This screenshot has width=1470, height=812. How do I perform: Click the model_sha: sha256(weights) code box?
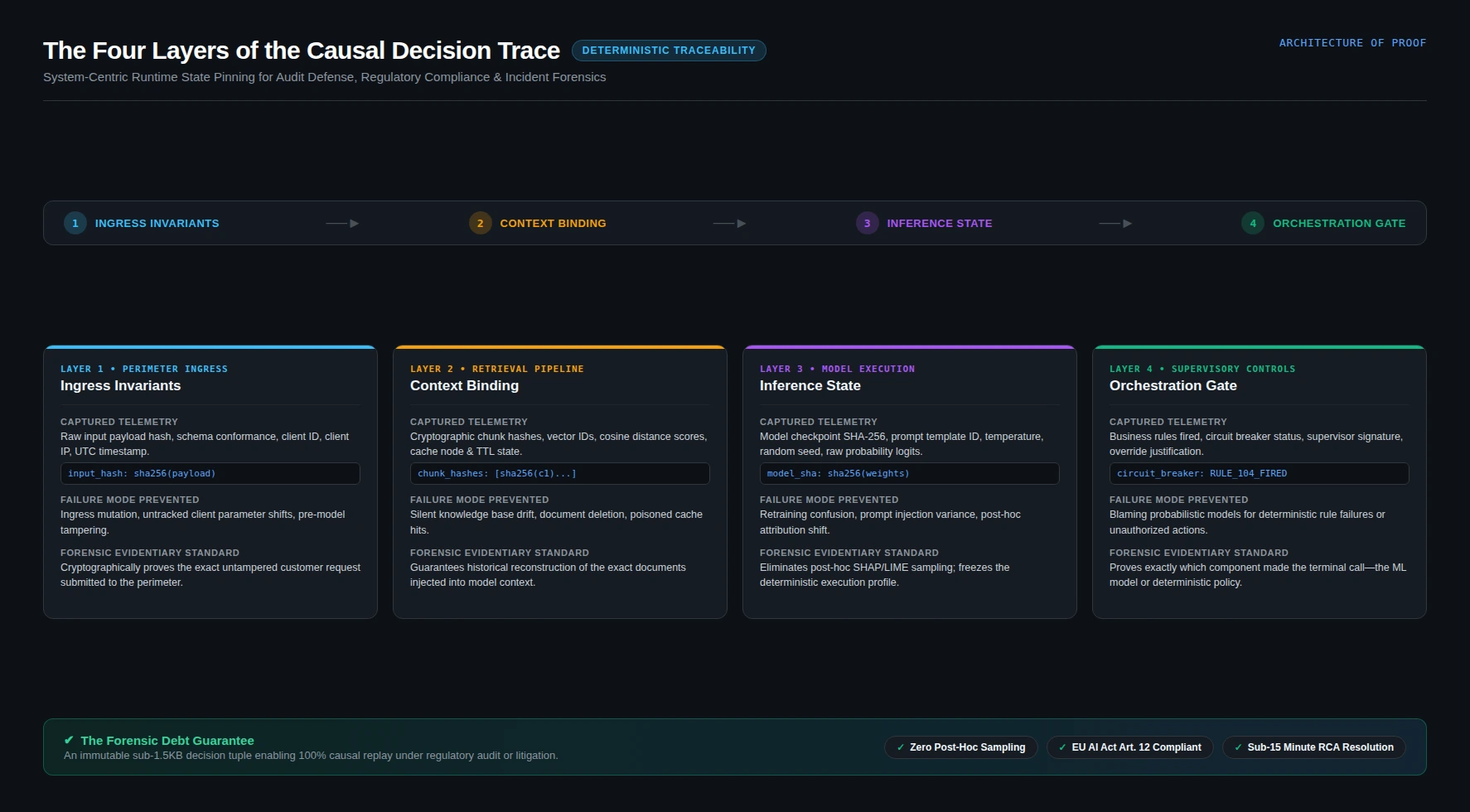coord(910,473)
